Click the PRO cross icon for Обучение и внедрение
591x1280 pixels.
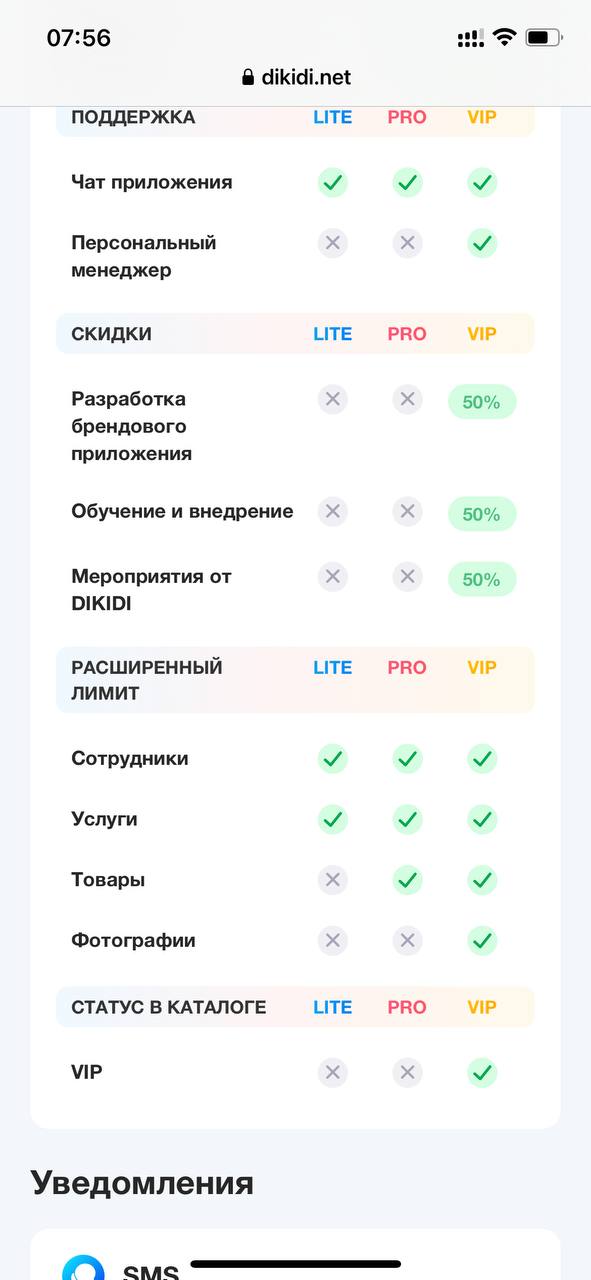(407, 512)
